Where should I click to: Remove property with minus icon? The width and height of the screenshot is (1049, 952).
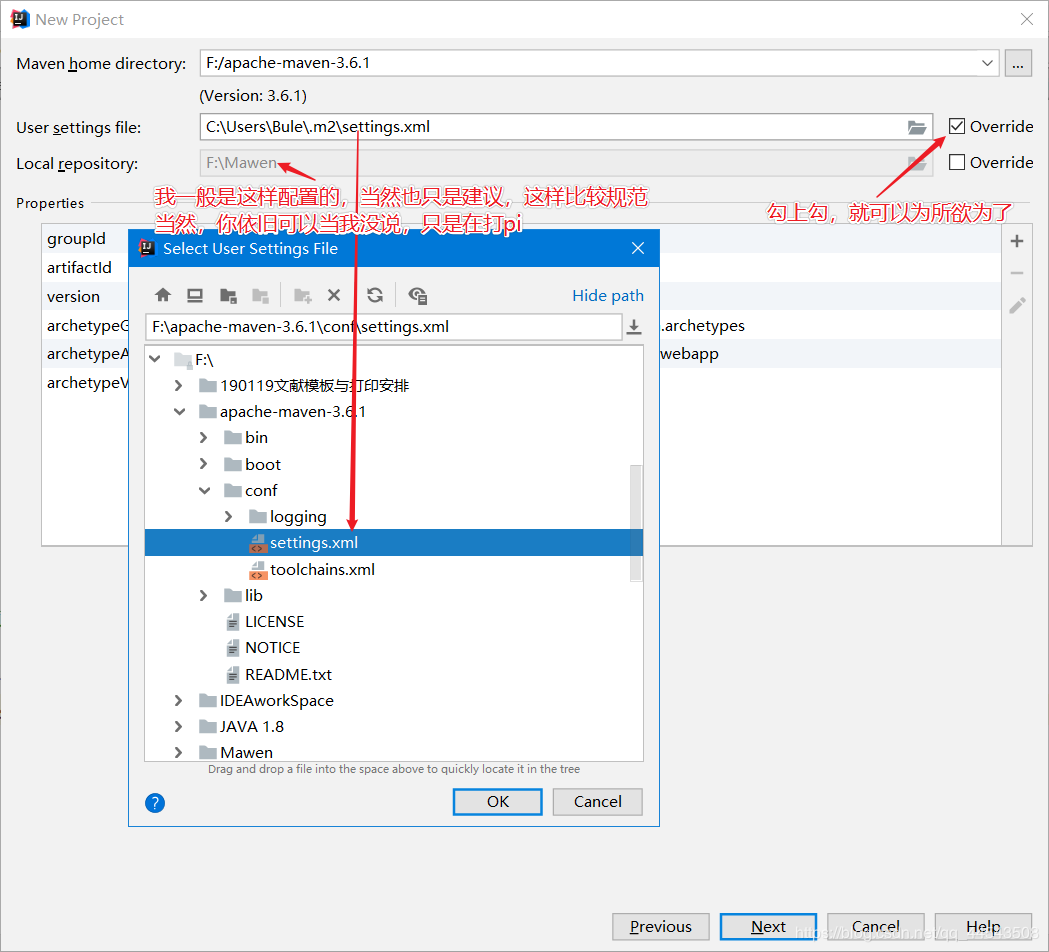coord(1017,273)
